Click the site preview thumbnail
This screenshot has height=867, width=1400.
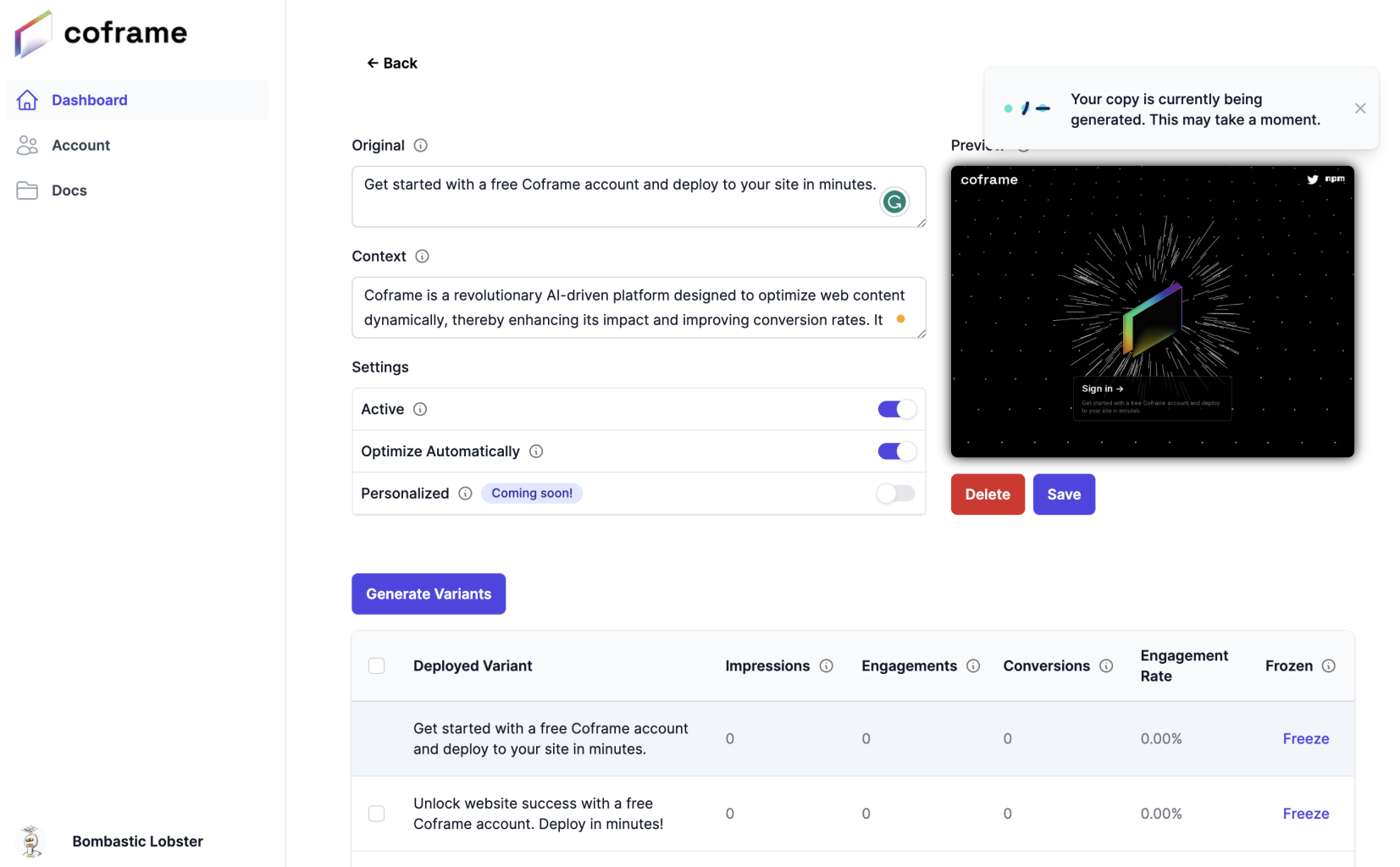coord(1152,312)
